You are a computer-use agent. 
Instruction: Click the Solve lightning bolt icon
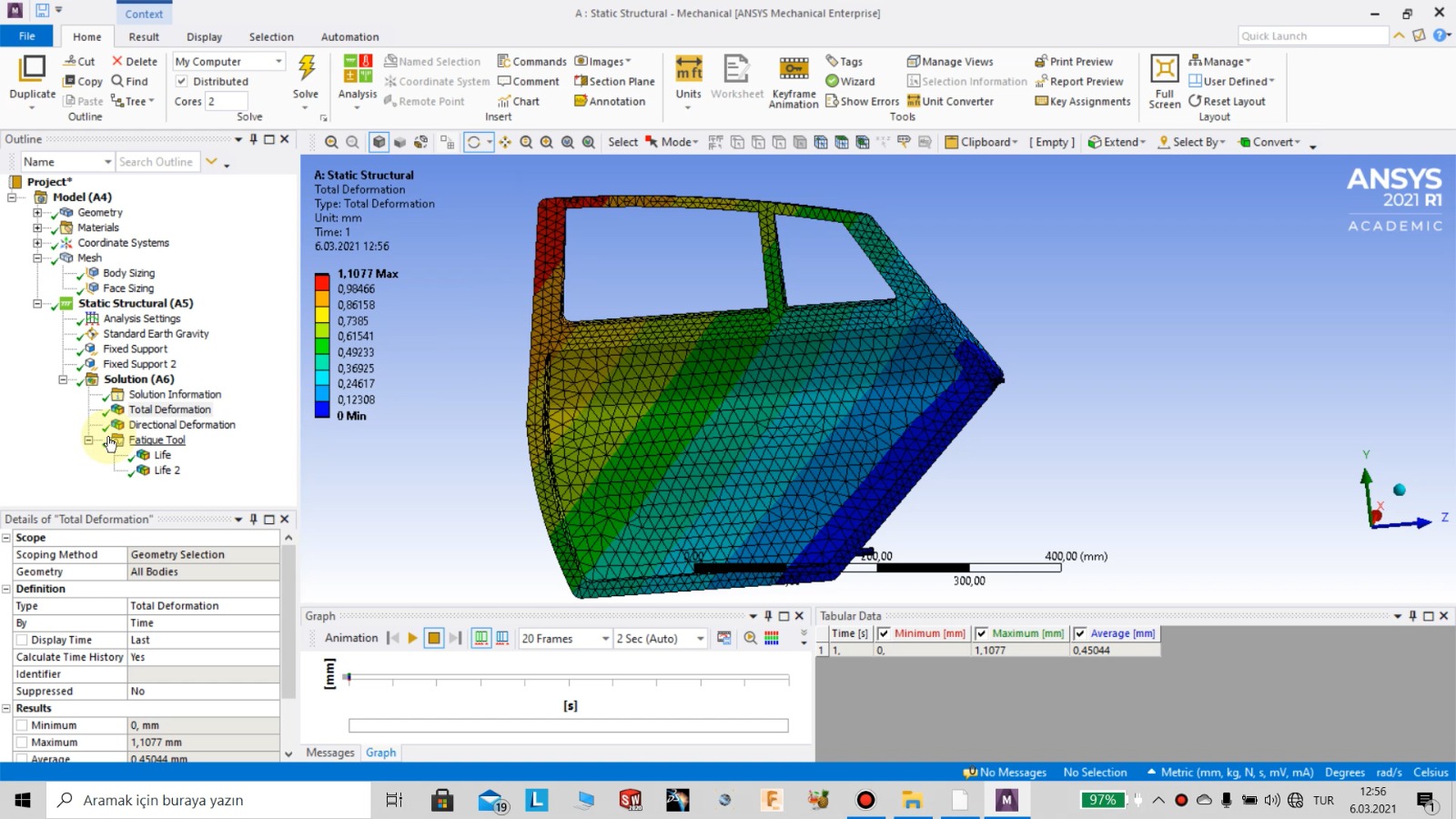pos(307,69)
